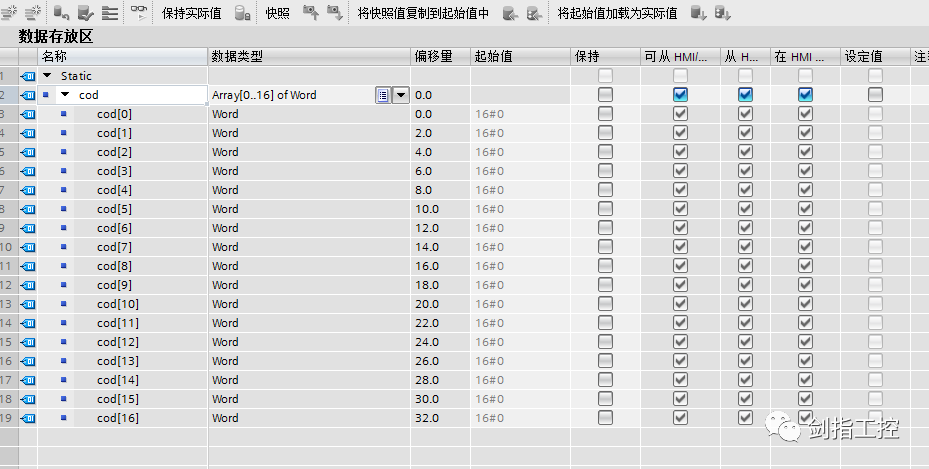Screen dimensions: 929x469
Task: Open the data type dropdown arrow for cod
Action: [x=401, y=95]
